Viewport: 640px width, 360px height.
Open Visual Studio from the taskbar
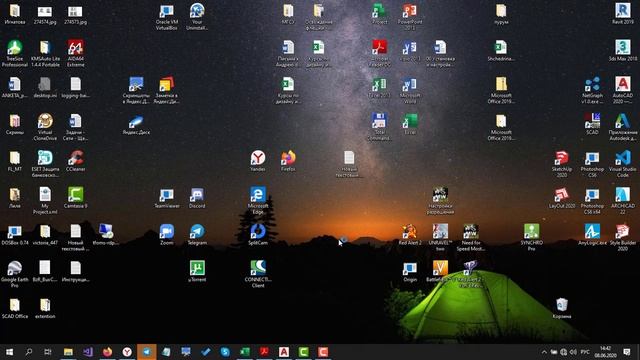click(x=88, y=352)
